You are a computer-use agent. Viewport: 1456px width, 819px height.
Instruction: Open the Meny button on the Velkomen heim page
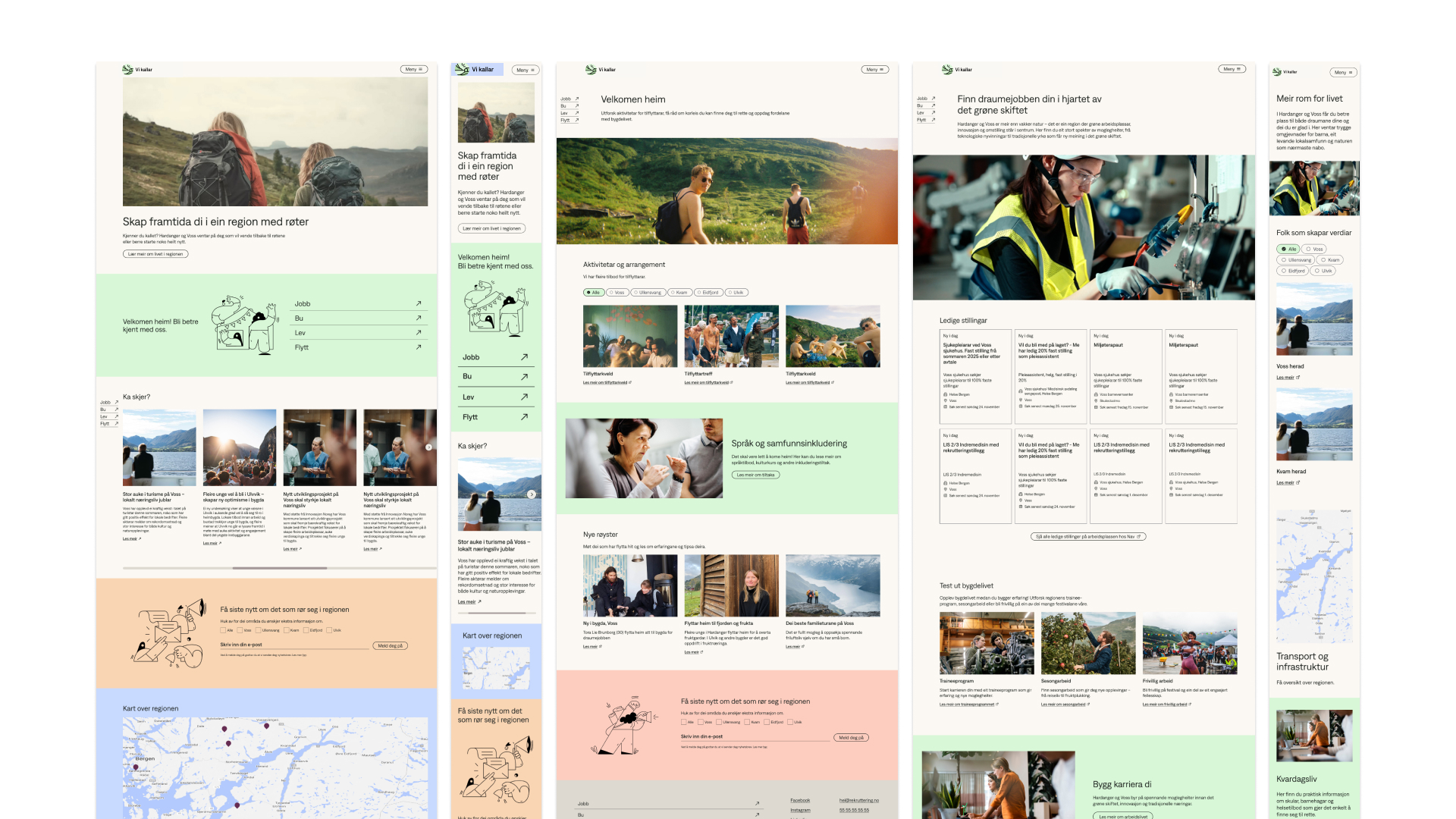pos(874,70)
